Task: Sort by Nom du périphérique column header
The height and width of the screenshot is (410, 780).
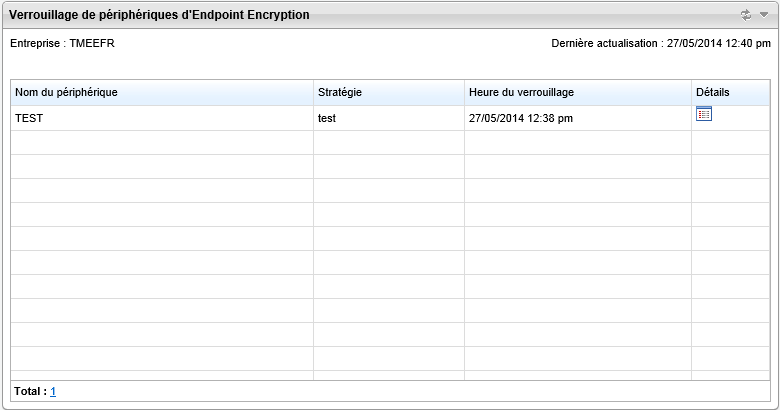Action: click(x=66, y=92)
